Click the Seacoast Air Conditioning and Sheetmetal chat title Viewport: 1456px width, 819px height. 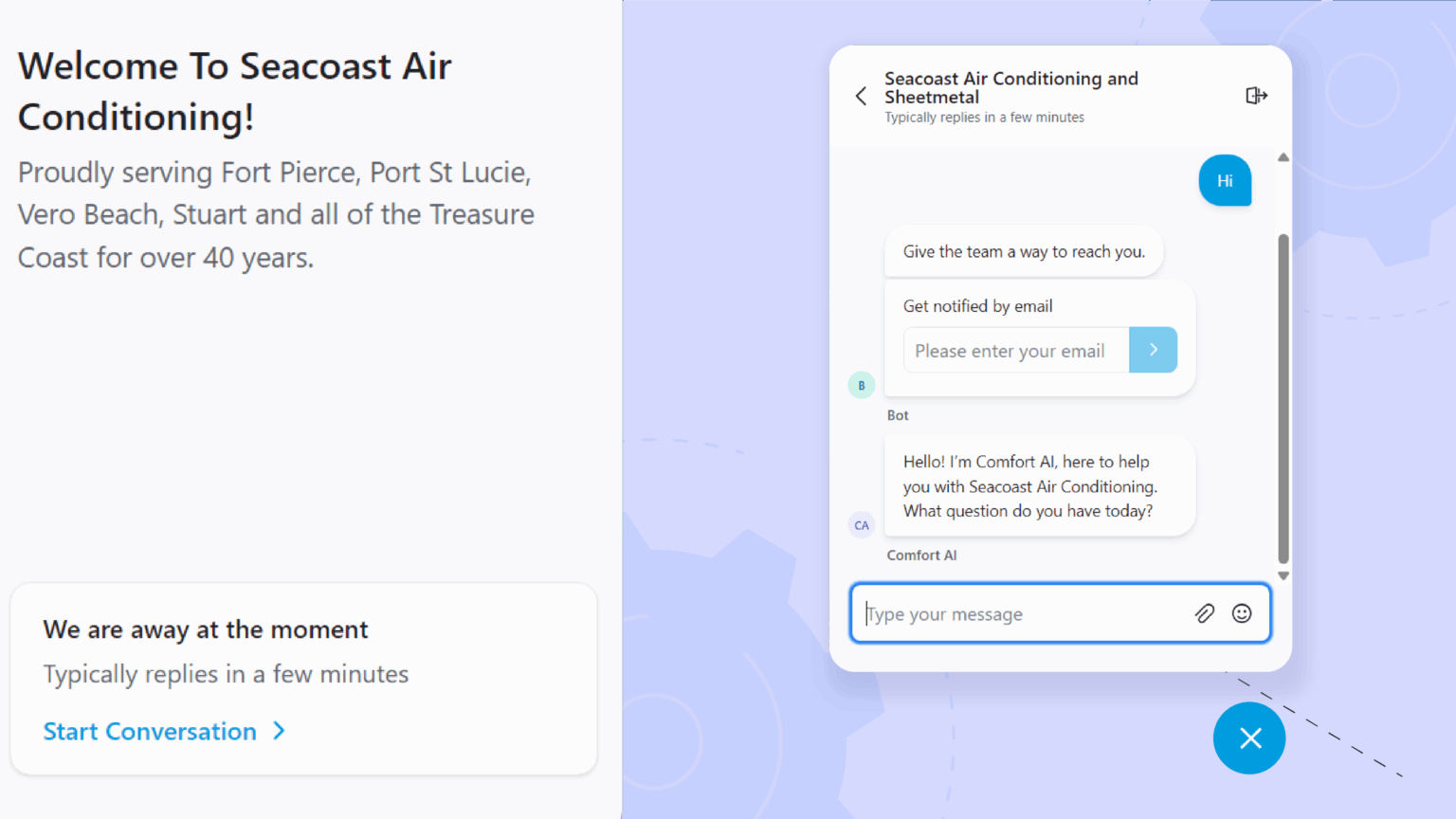[x=1010, y=87]
